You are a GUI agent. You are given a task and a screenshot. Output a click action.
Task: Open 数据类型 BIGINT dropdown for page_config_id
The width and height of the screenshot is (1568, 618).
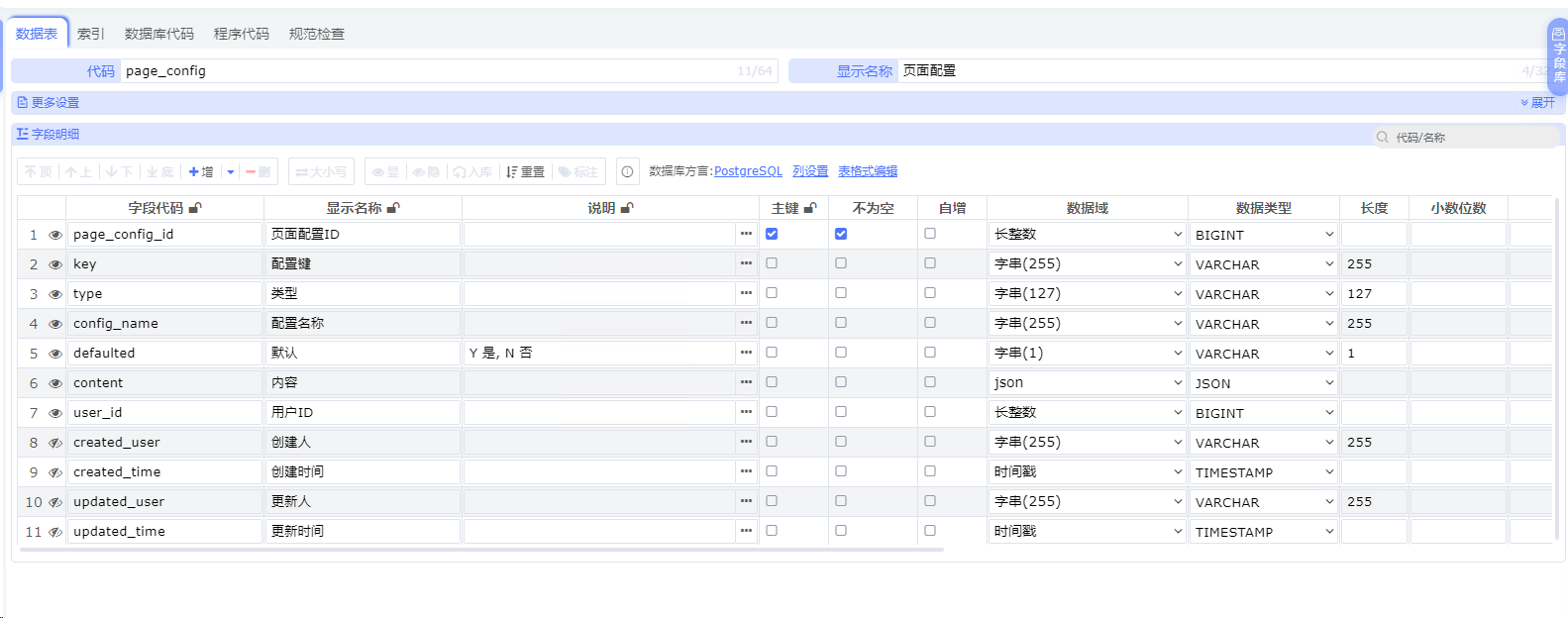coord(1264,235)
